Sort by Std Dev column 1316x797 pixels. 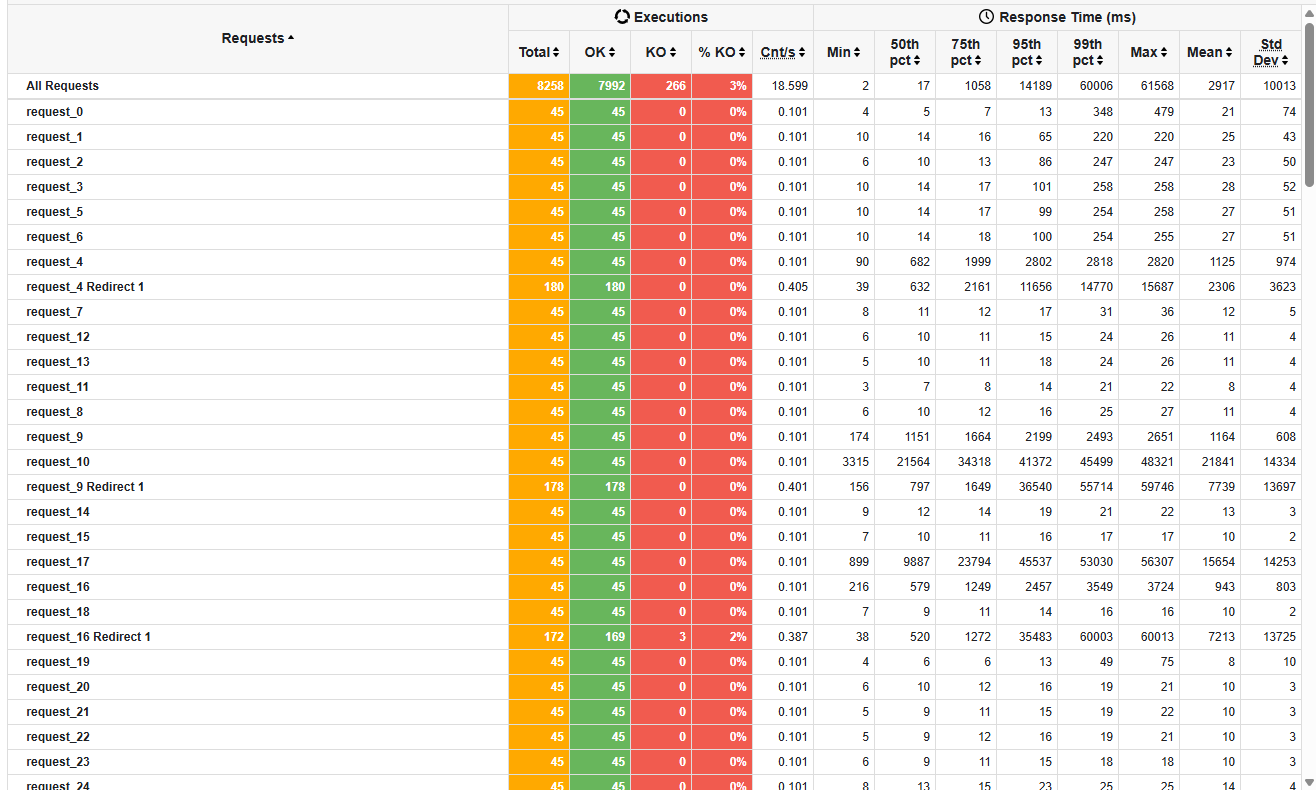(1271, 52)
